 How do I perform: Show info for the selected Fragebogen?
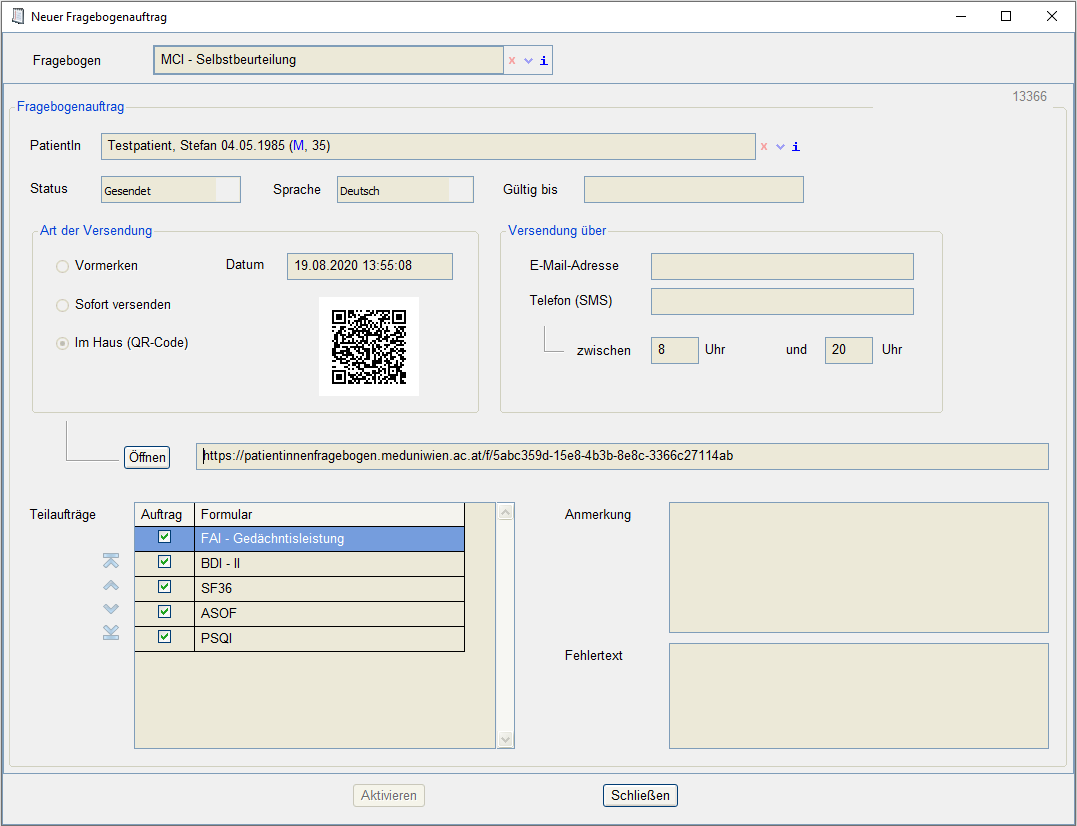[x=544, y=60]
